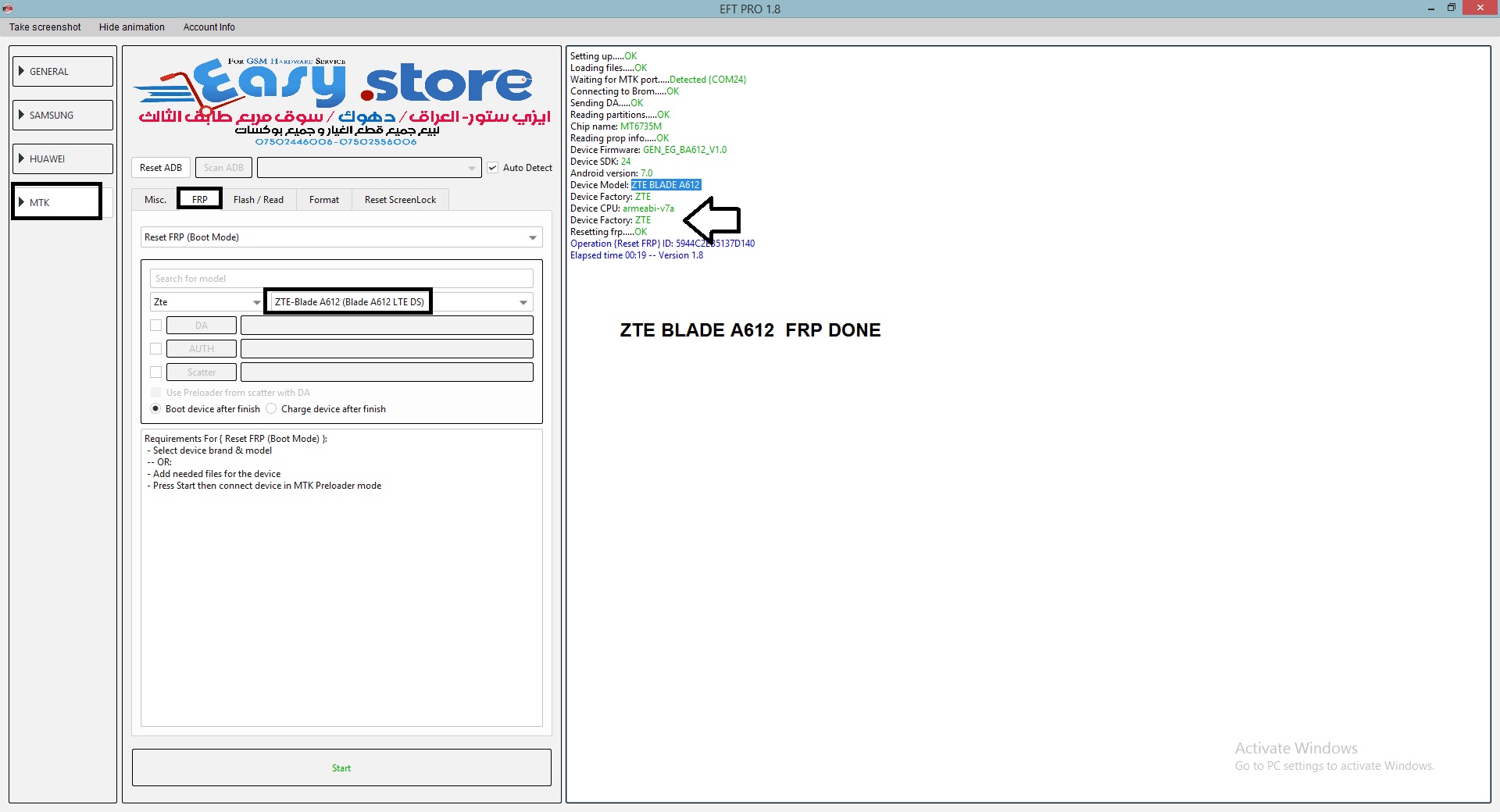Toggle Use Preloader from scatter with DA
Image resolution: width=1500 pixels, height=812 pixels.
point(156,393)
